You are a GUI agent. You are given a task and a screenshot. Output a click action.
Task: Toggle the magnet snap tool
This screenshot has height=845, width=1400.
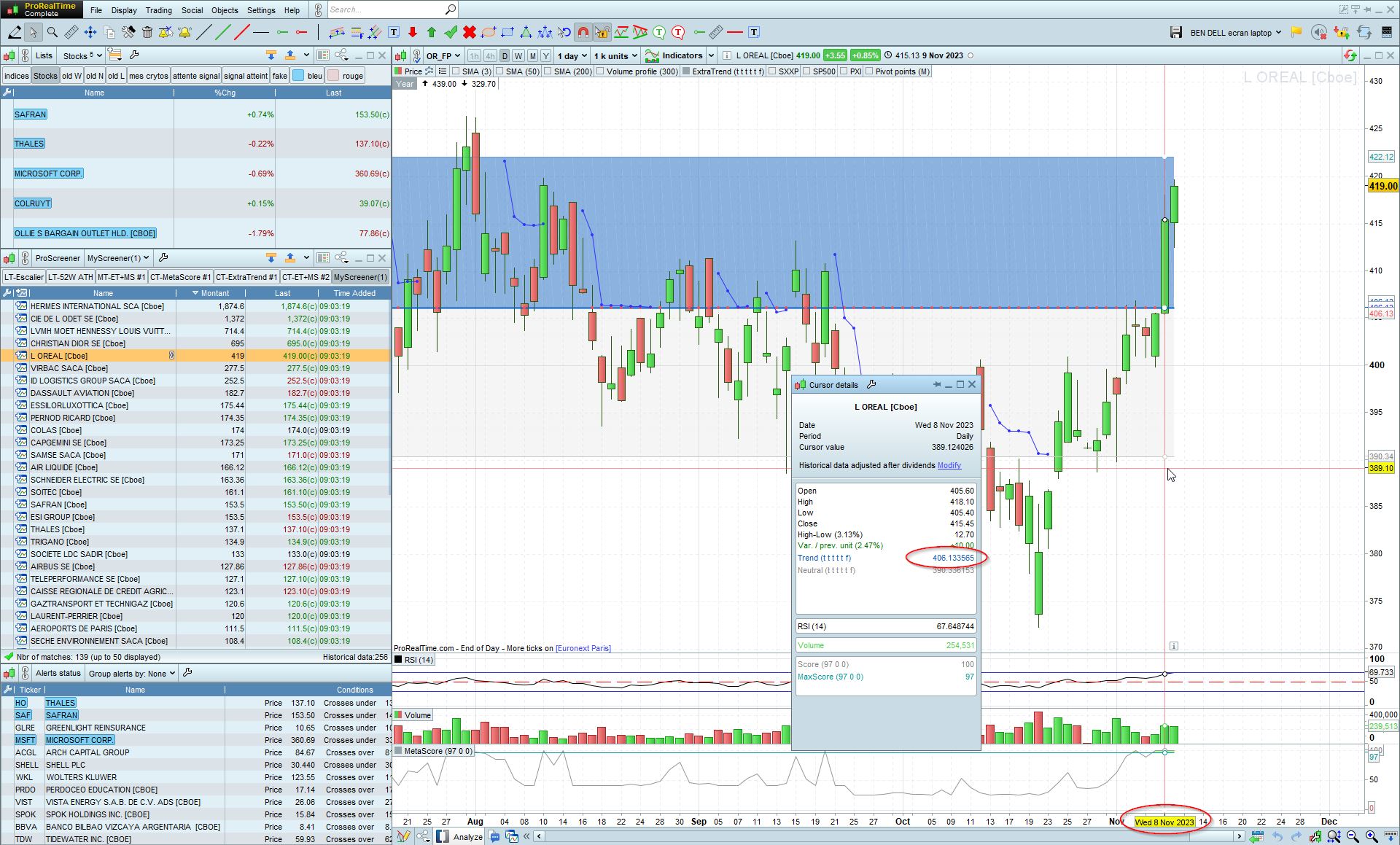pyautogui.click(x=583, y=32)
